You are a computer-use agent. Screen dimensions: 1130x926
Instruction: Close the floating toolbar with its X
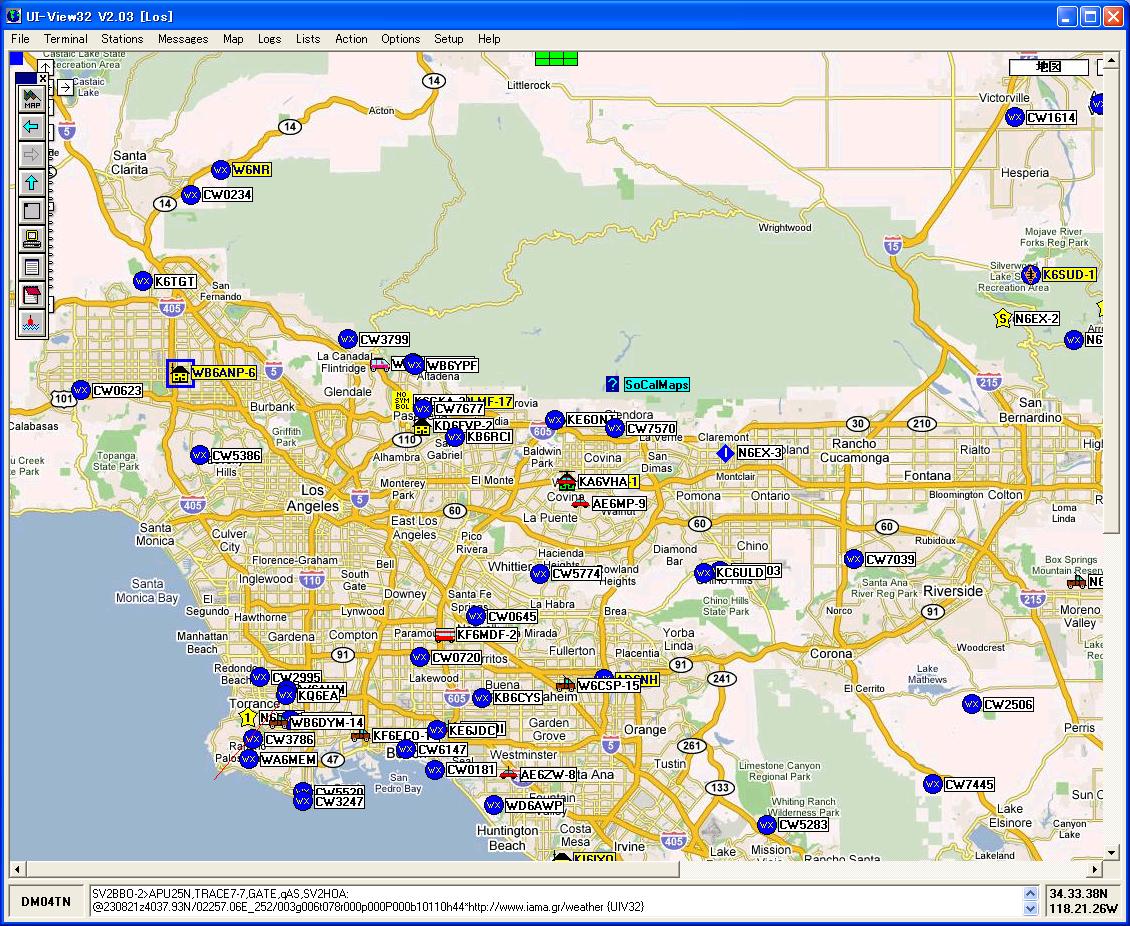click(x=43, y=79)
